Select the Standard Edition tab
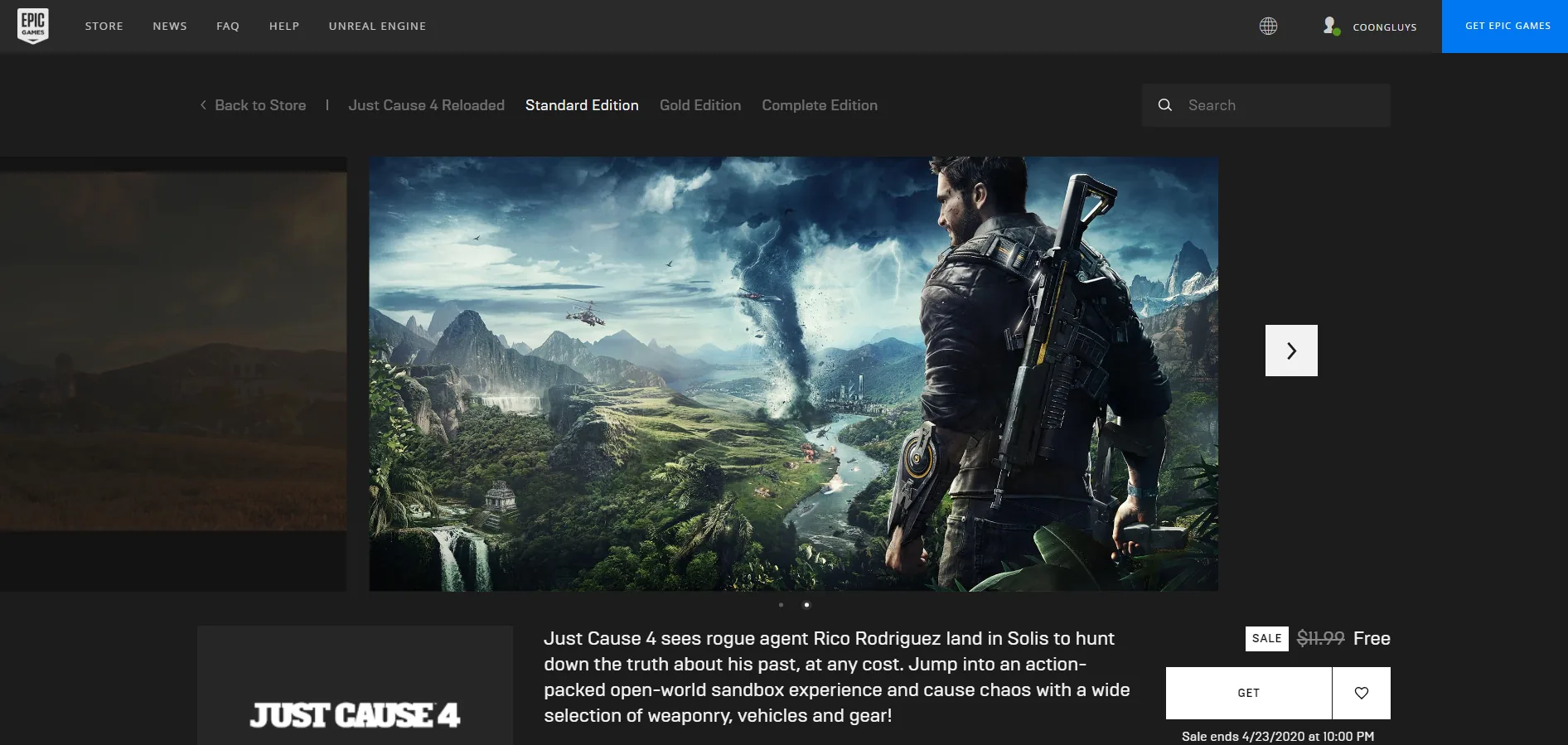This screenshot has width=1568, height=745. [x=582, y=105]
